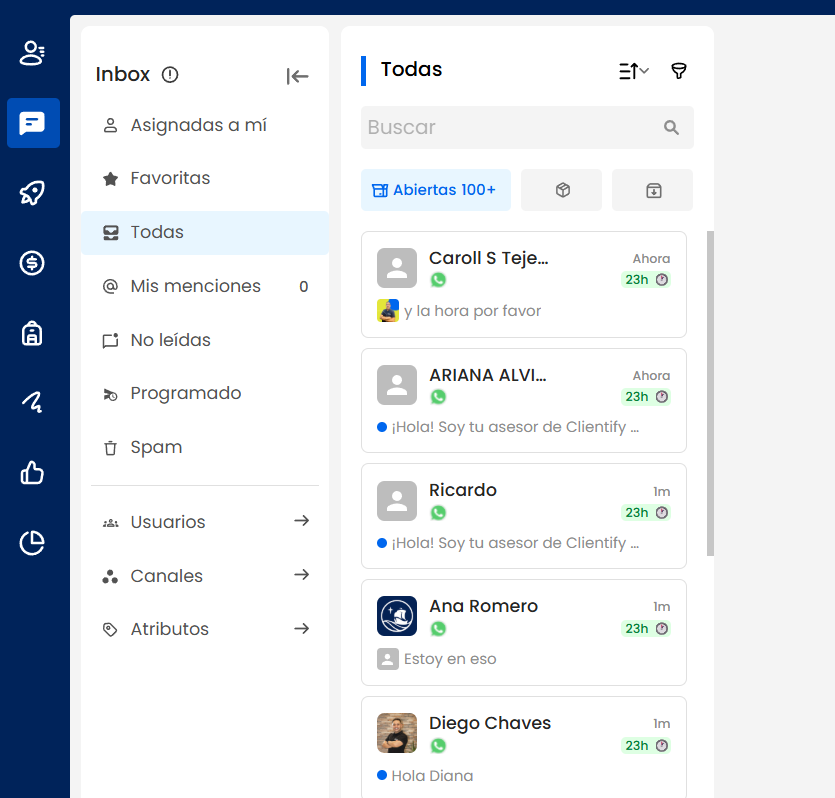Open Mis menciones
The height and width of the screenshot is (798, 835).
(205, 286)
